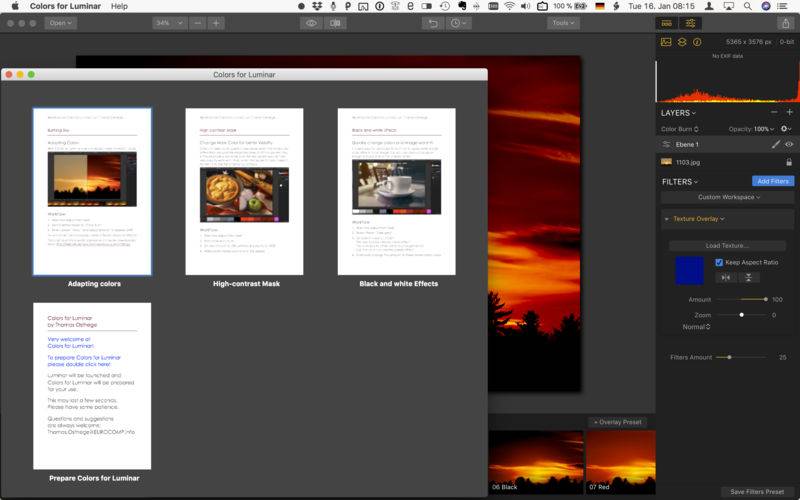This screenshot has height=500, width=800.
Task: Select the 1103.jpg base layer
Action: tap(728, 162)
